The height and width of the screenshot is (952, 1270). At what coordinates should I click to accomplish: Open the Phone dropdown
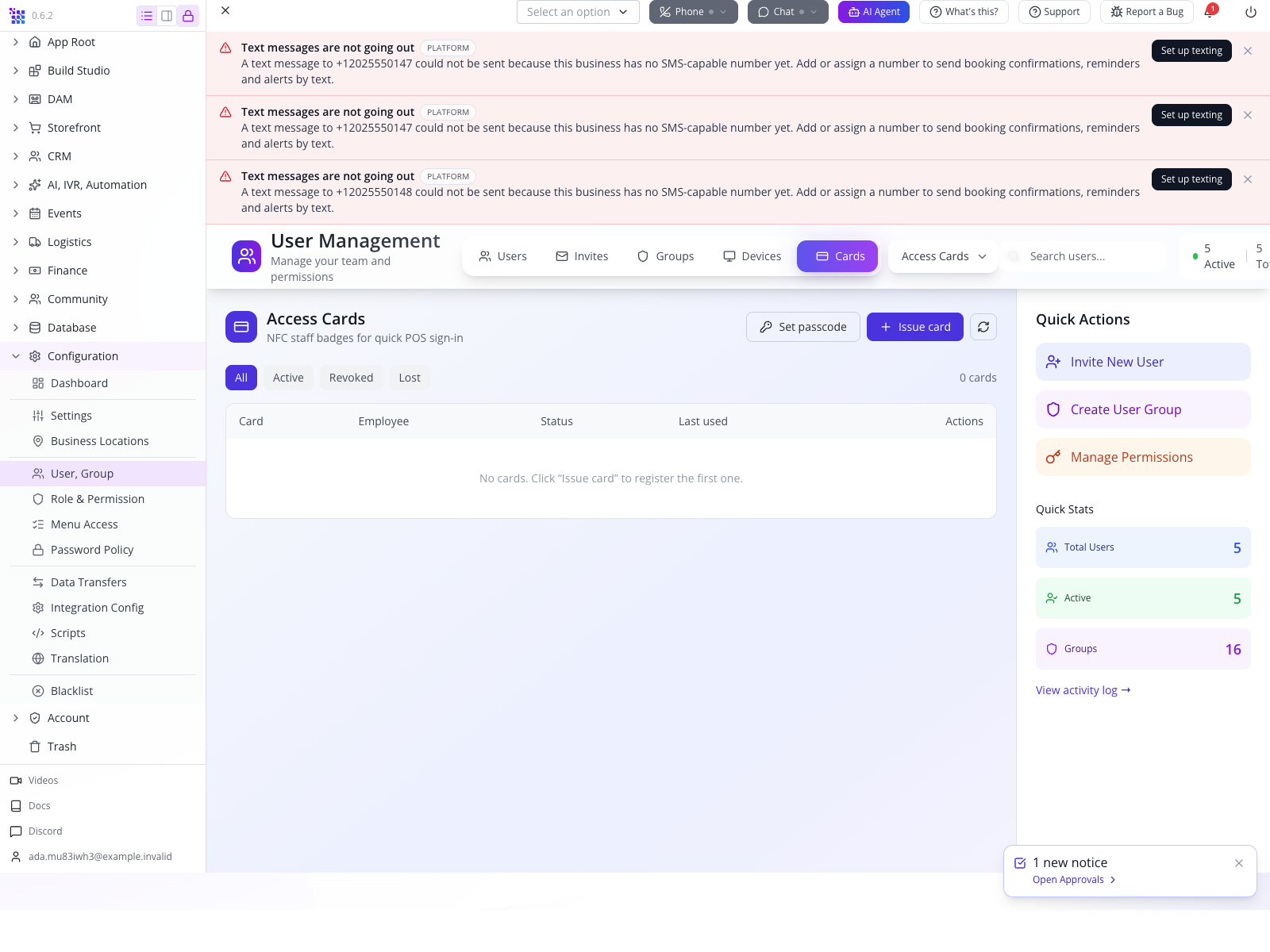coord(694,12)
